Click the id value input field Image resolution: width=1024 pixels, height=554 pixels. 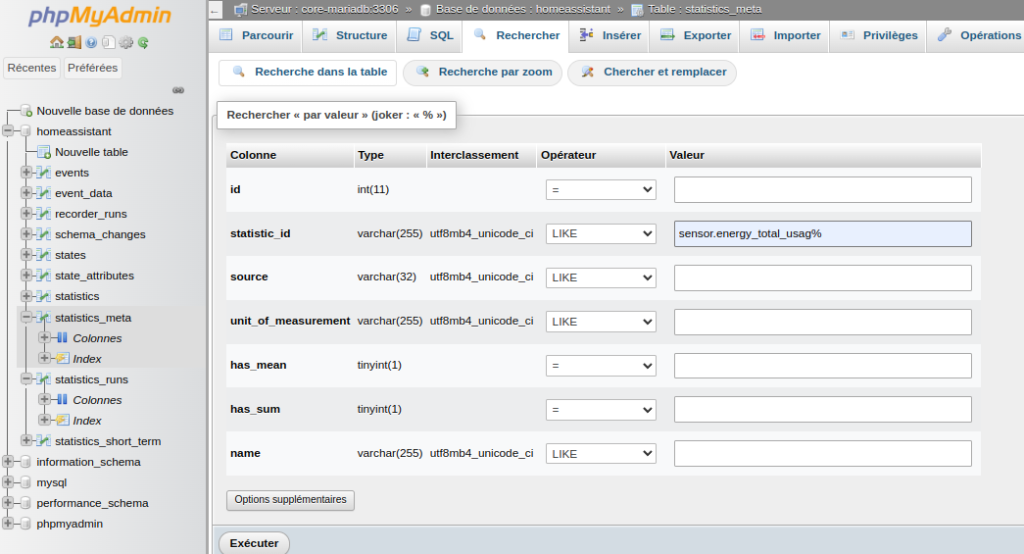coord(822,189)
